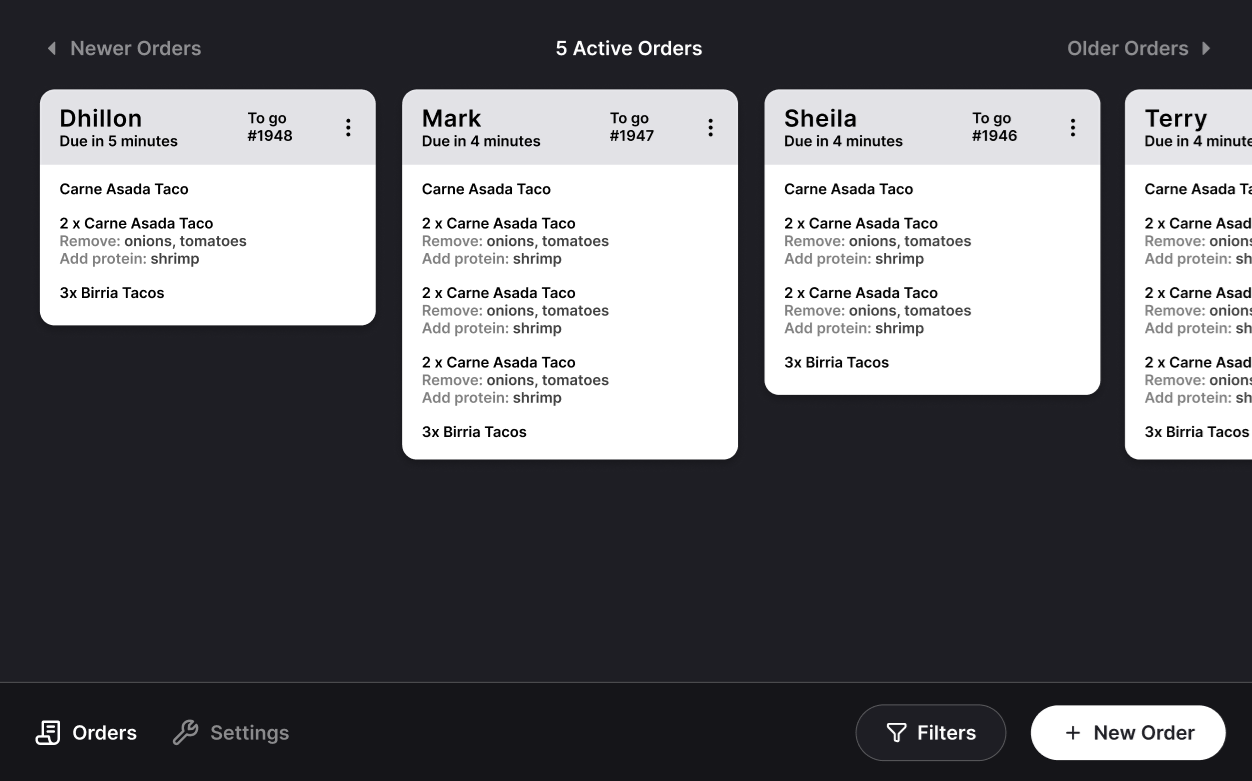Click the first 'Carne Asada Taco' line in Mark's order
1252x781 pixels.
click(x=486, y=189)
